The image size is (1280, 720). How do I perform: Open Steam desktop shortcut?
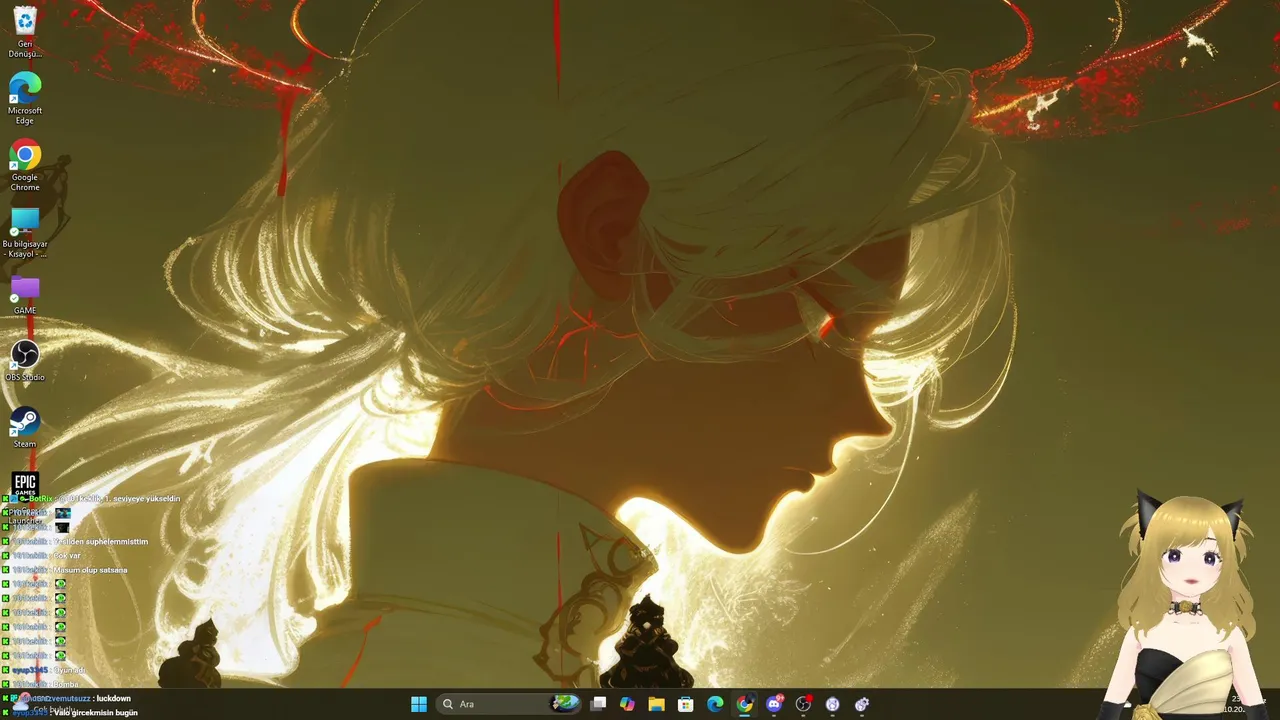pos(25,428)
